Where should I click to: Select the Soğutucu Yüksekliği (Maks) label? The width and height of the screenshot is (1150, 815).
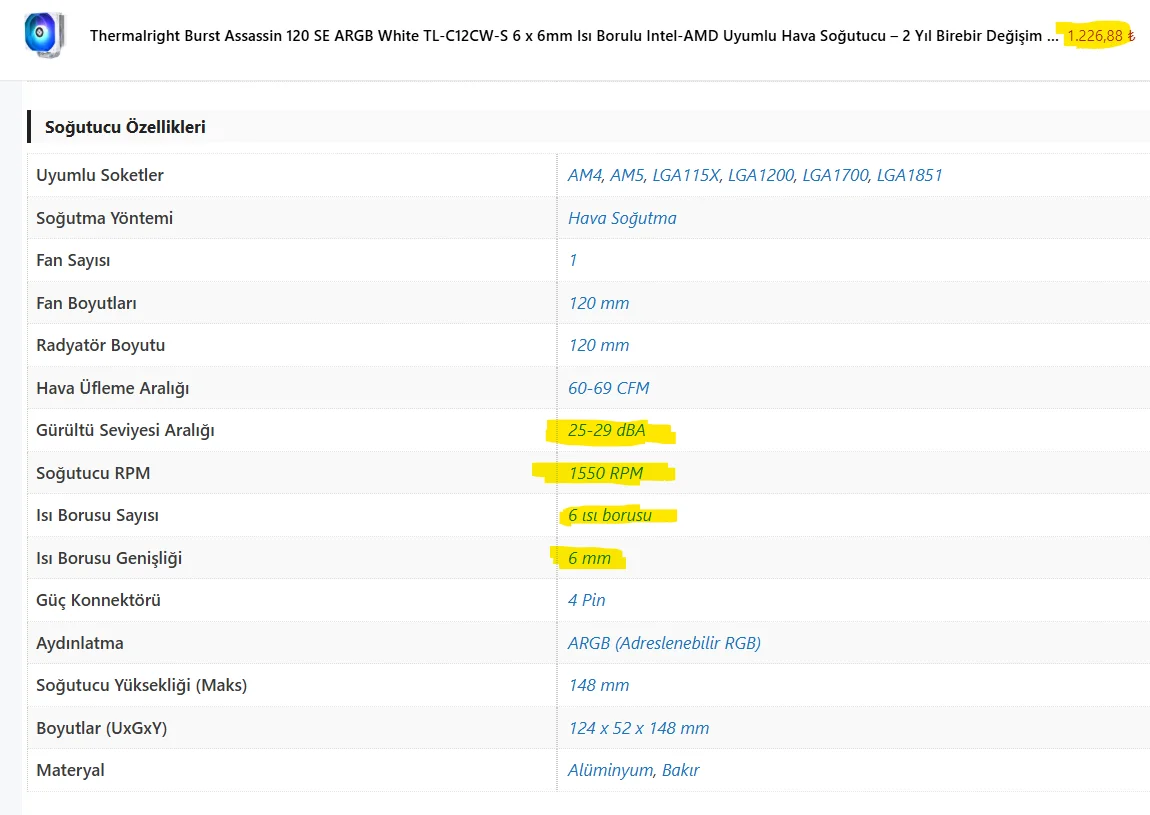pyautogui.click(x=142, y=685)
